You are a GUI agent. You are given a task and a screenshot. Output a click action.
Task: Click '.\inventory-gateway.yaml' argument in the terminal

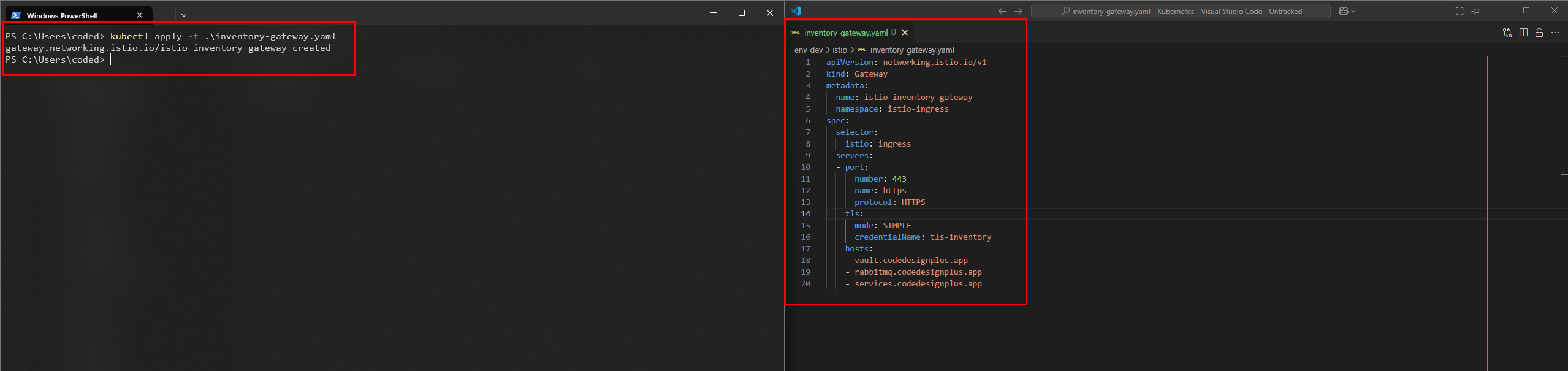click(x=270, y=36)
